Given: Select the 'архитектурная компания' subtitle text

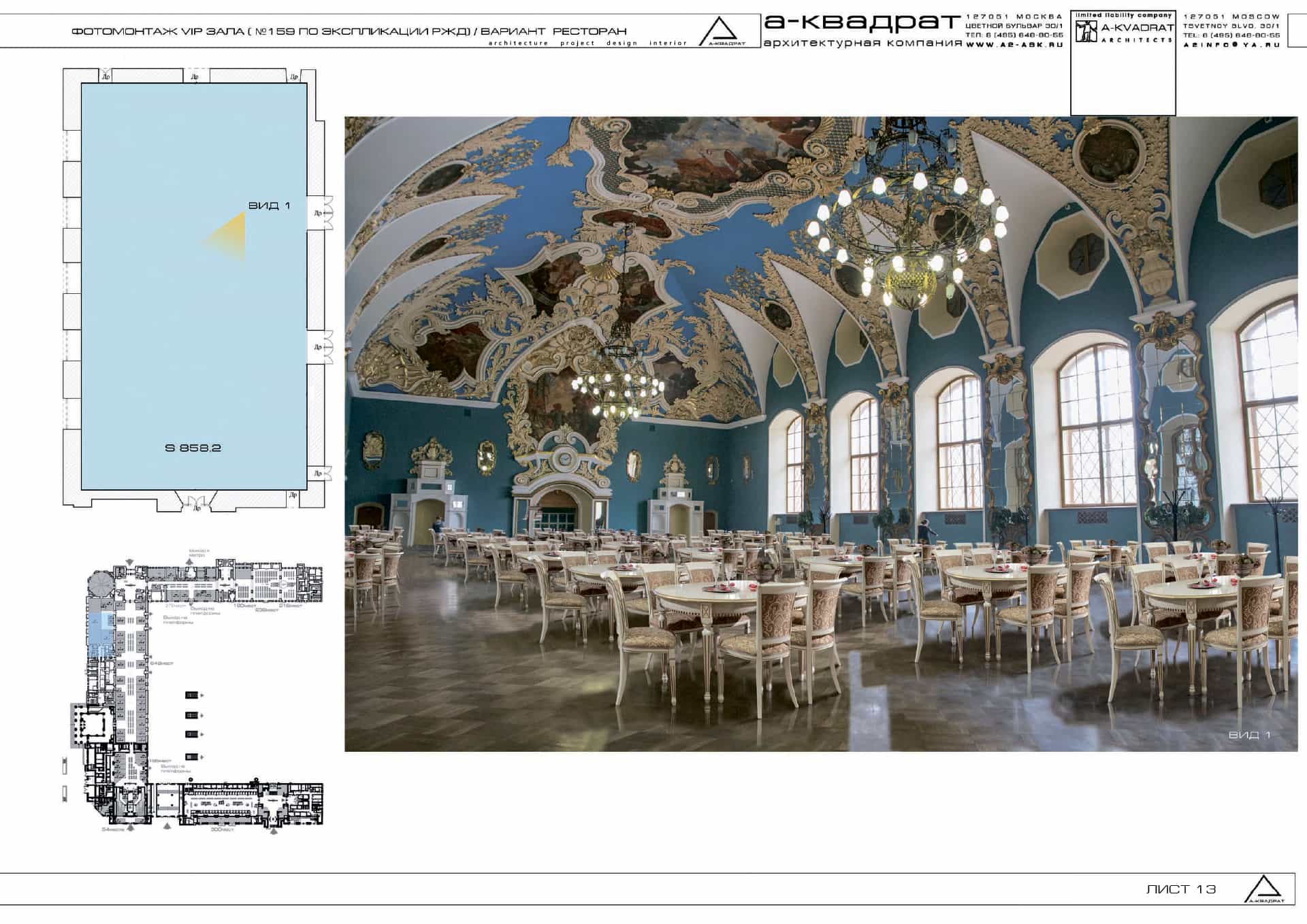Looking at the screenshot, I should pos(862,43).
